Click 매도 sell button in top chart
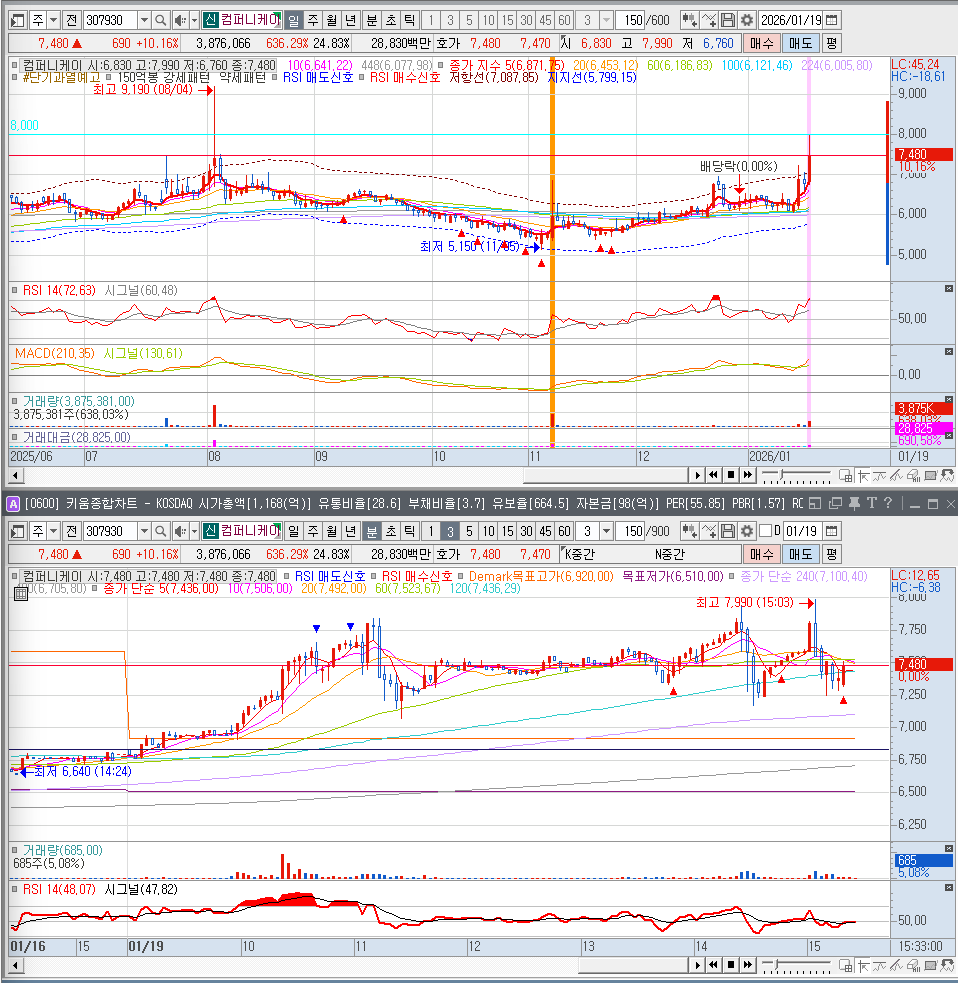 coord(801,43)
